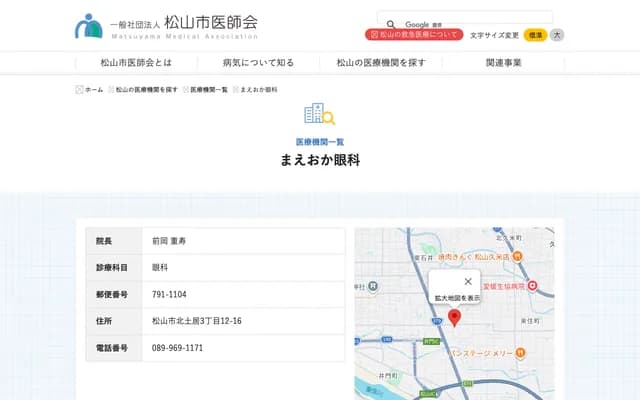Screen dimensions: 640x400
Task: Close the map info popup
Action: pyautogui.click(x=468, y=282)
